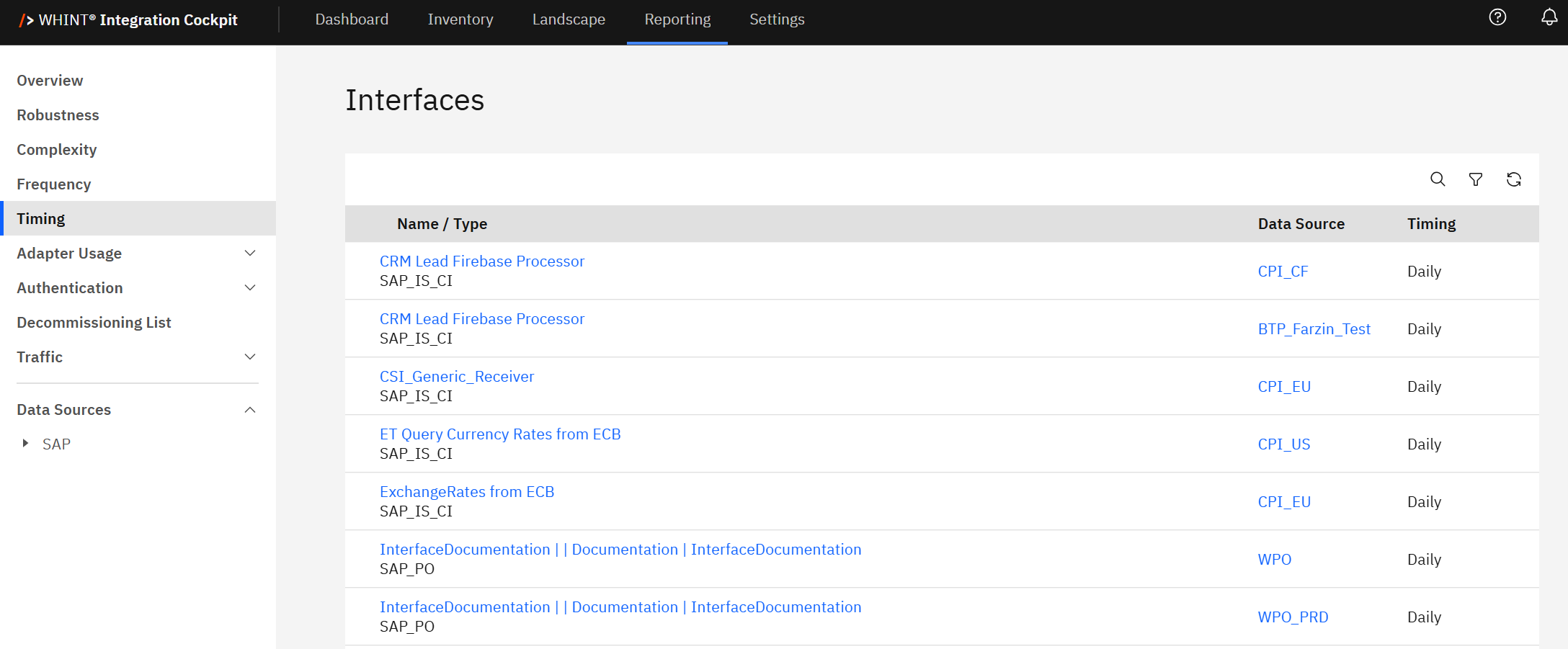Screen dimensions: 1568x649
Task: Select Robustness in the sidebar
Action: tap(58, 115)
